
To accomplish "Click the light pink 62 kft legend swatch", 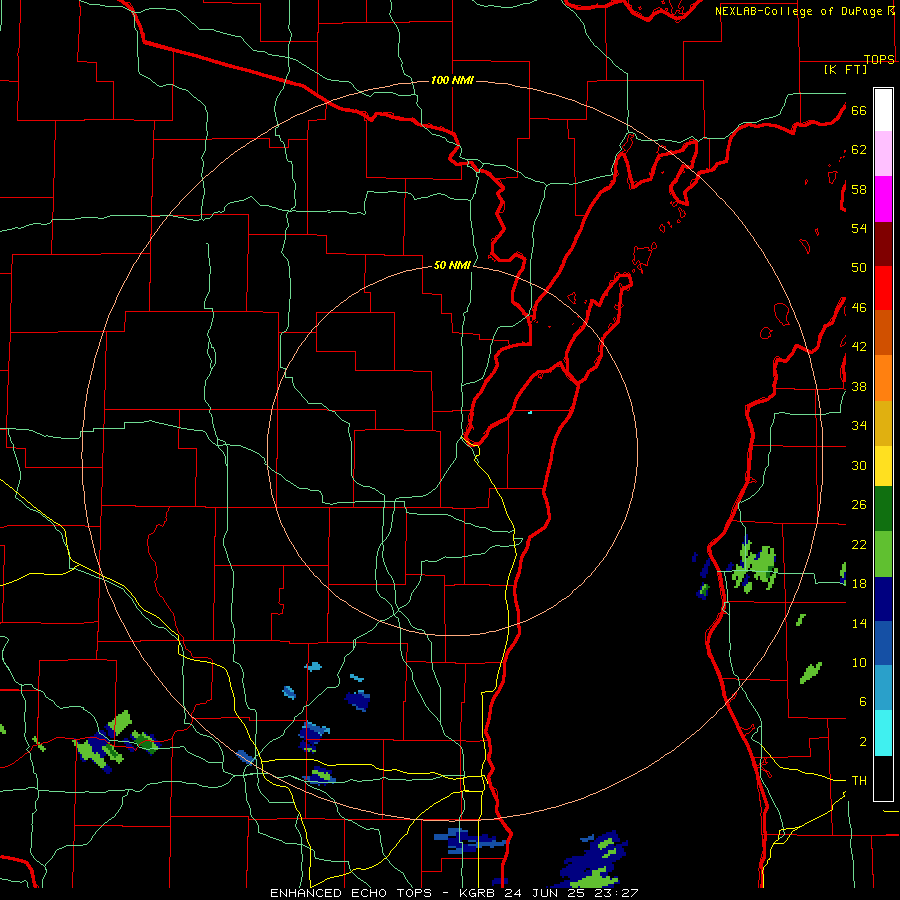I will coord(883,153).
